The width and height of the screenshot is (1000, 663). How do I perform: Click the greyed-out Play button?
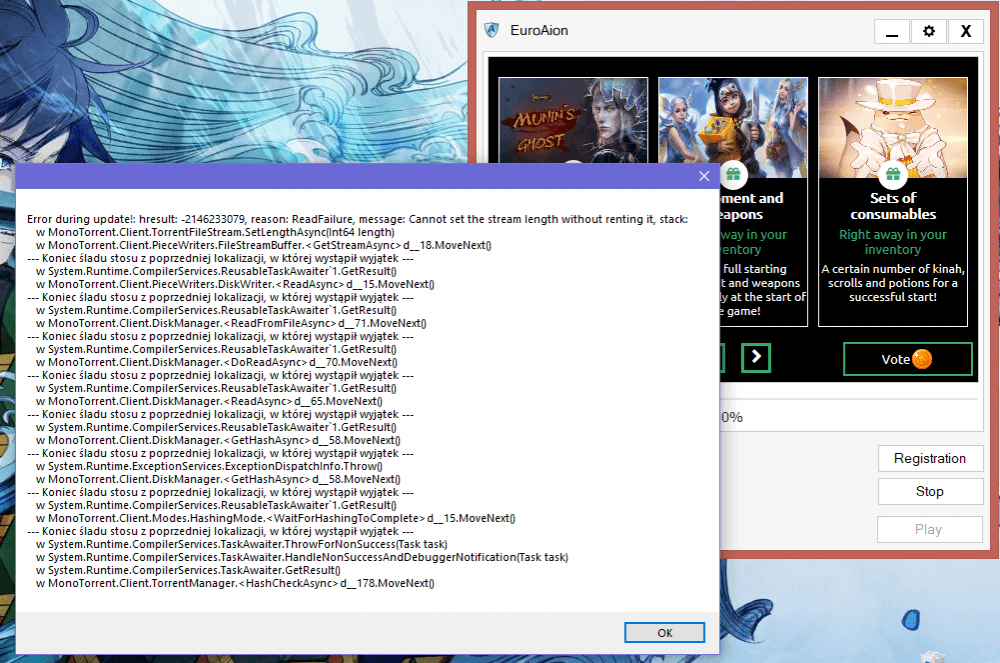pos(929,529)
